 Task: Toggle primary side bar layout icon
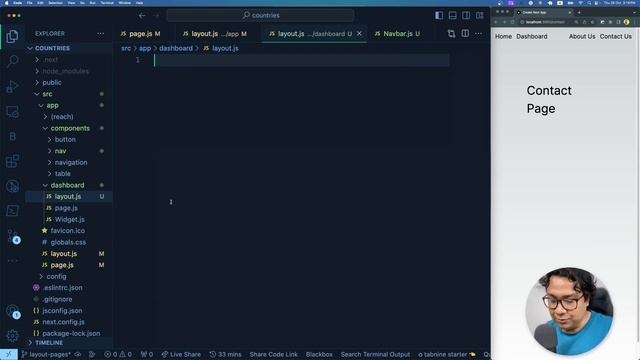(x=439, y=16)
